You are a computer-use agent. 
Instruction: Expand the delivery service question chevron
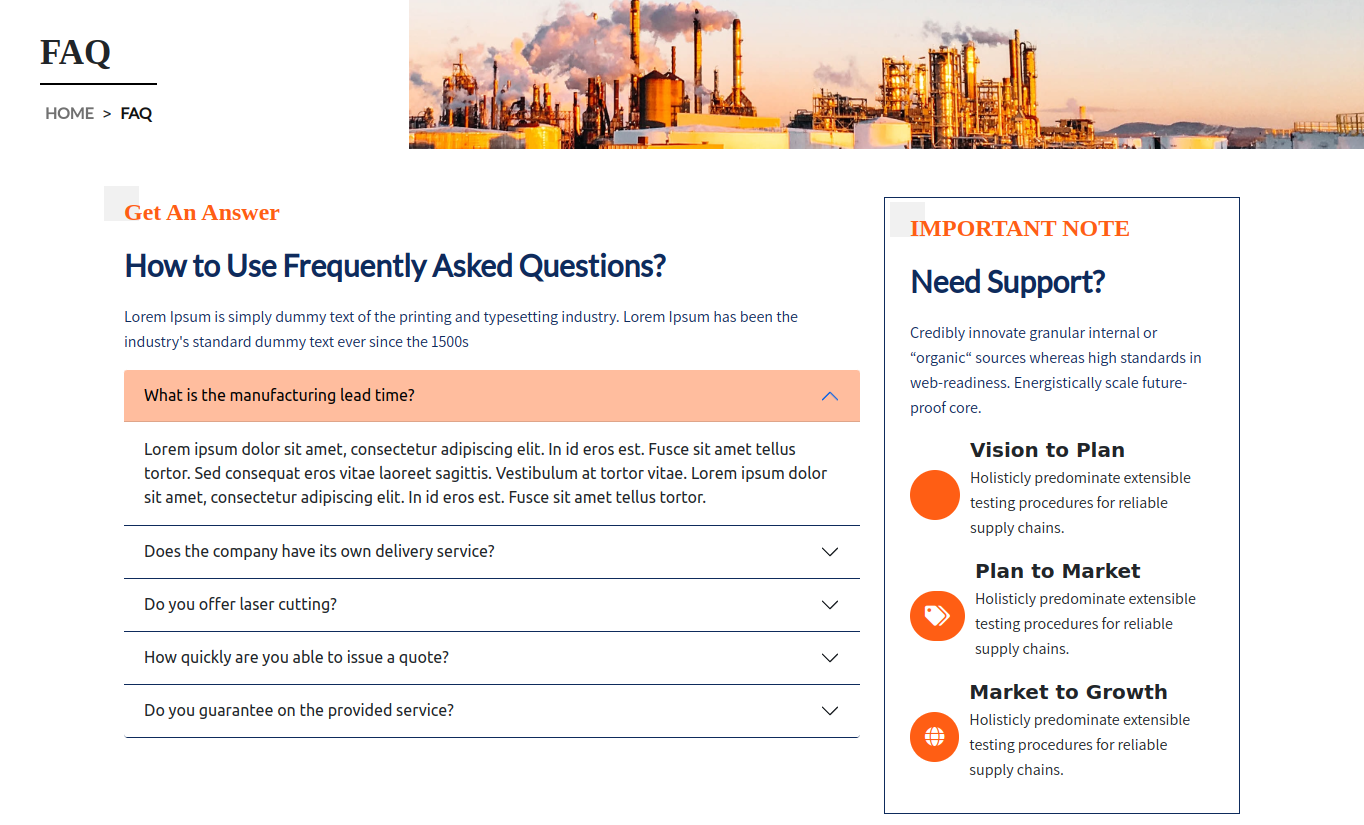tap(829, 552)
